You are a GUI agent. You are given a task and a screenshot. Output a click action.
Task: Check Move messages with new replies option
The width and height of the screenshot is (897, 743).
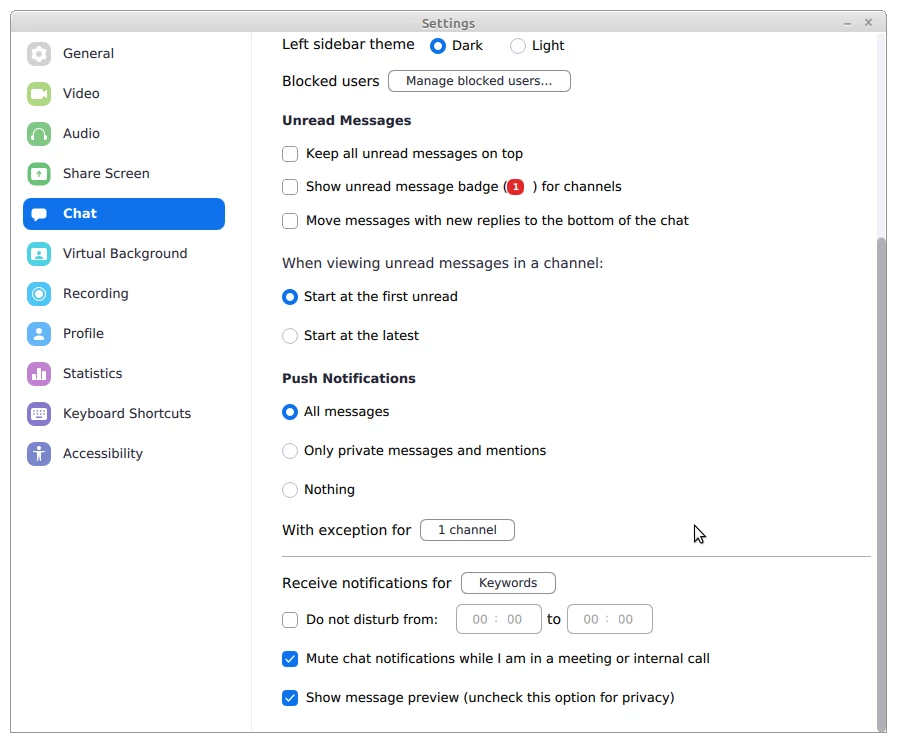click(x=290, y=221)
